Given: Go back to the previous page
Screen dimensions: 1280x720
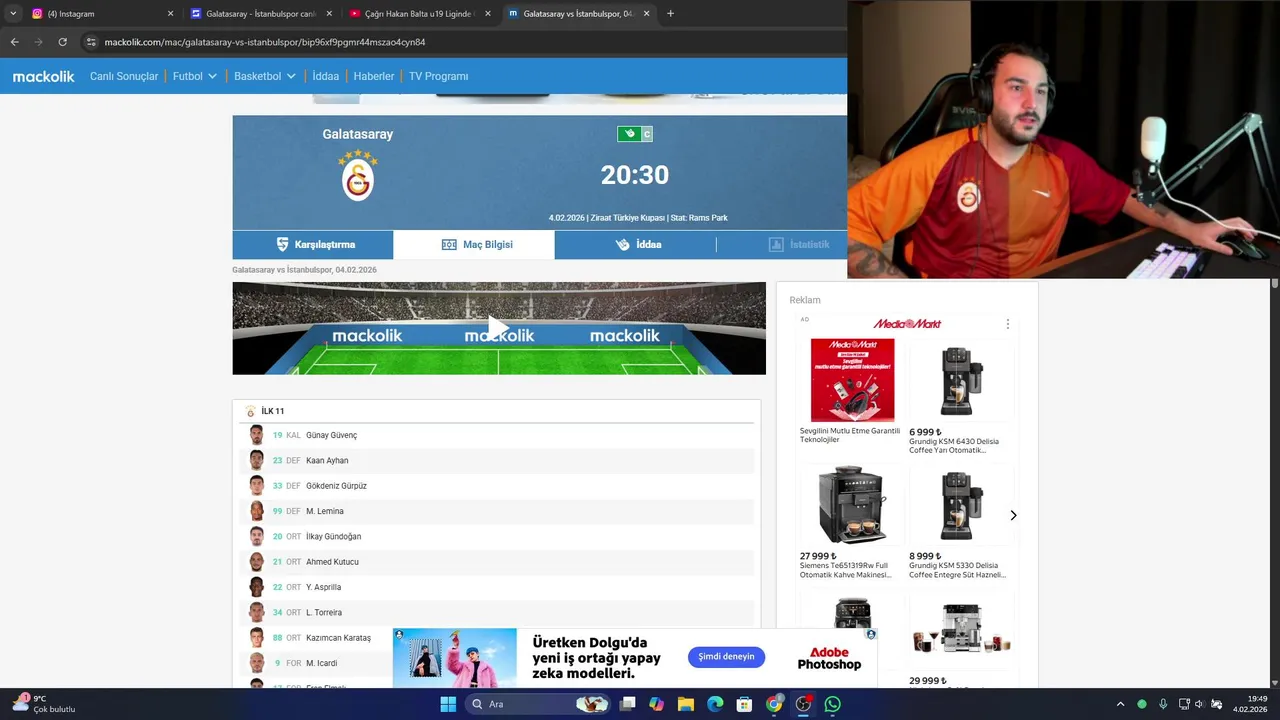Looking at the screenshot, I should pos(14,42).
